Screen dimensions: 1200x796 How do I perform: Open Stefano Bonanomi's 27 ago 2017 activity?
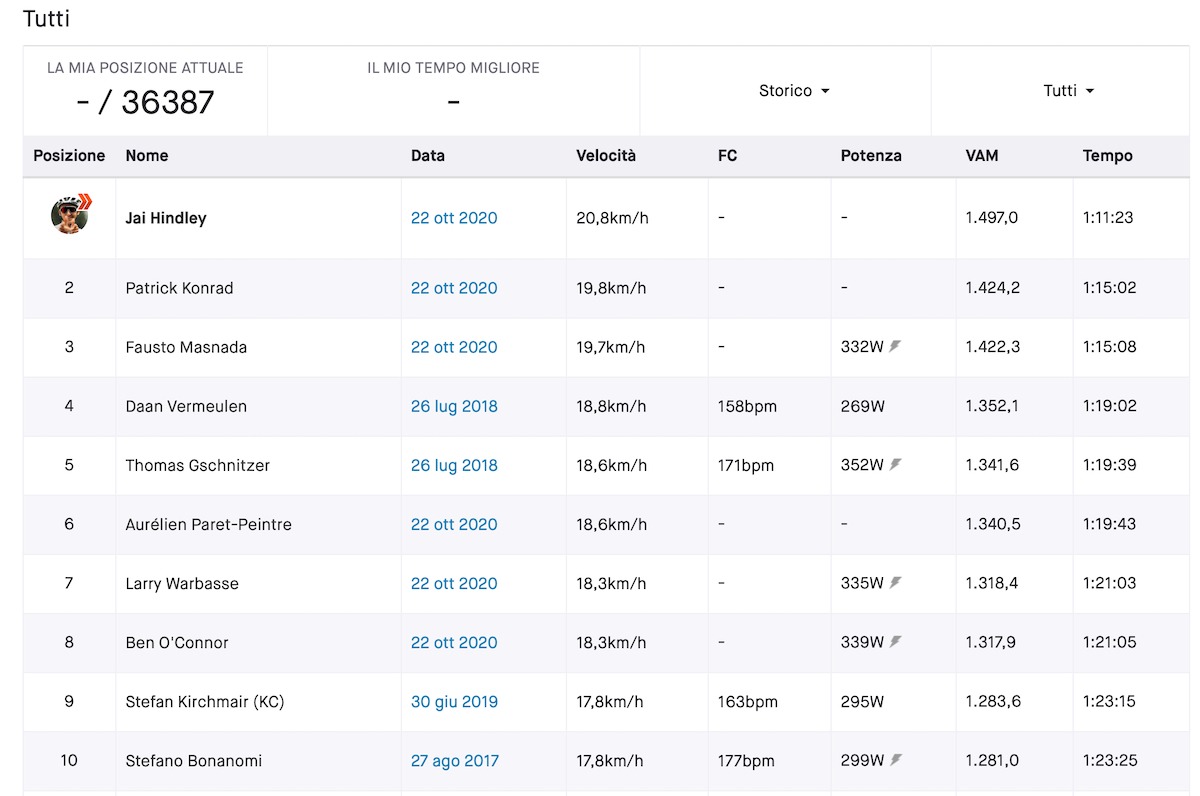pos(455,760)
